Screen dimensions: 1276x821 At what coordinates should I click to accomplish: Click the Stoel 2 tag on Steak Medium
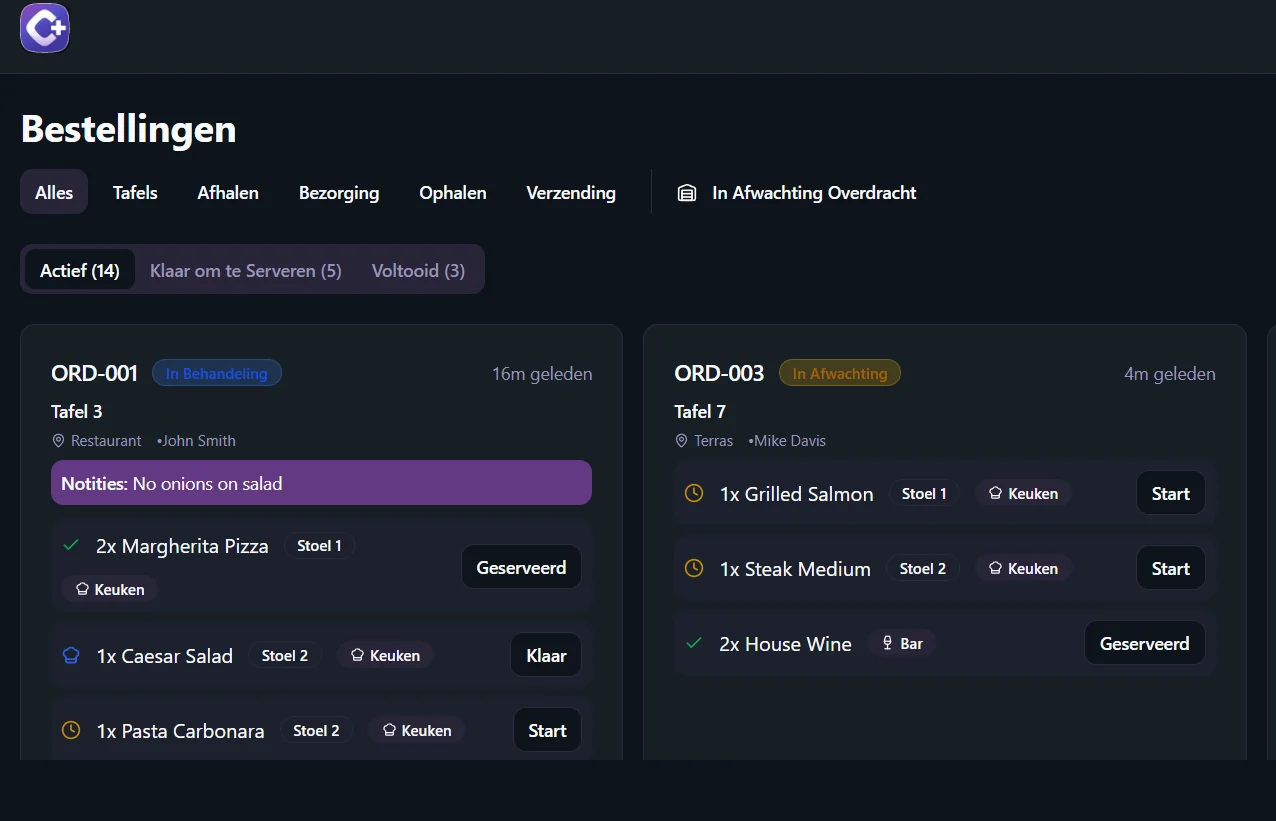pos(923,568)
